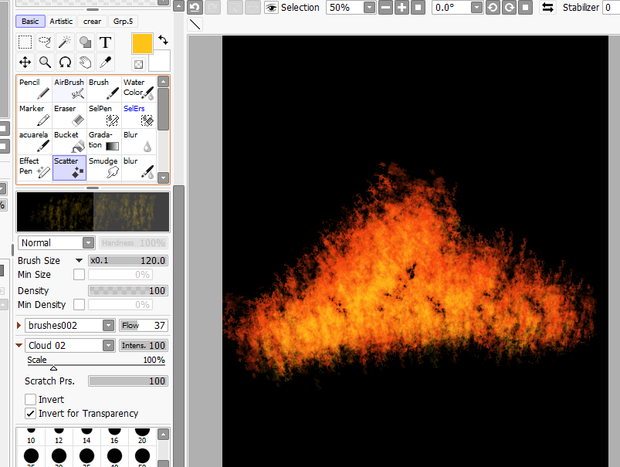This screenshot has width=620, height=467.
Task: Select the Lasso selection tool
Action: point(45,42)
